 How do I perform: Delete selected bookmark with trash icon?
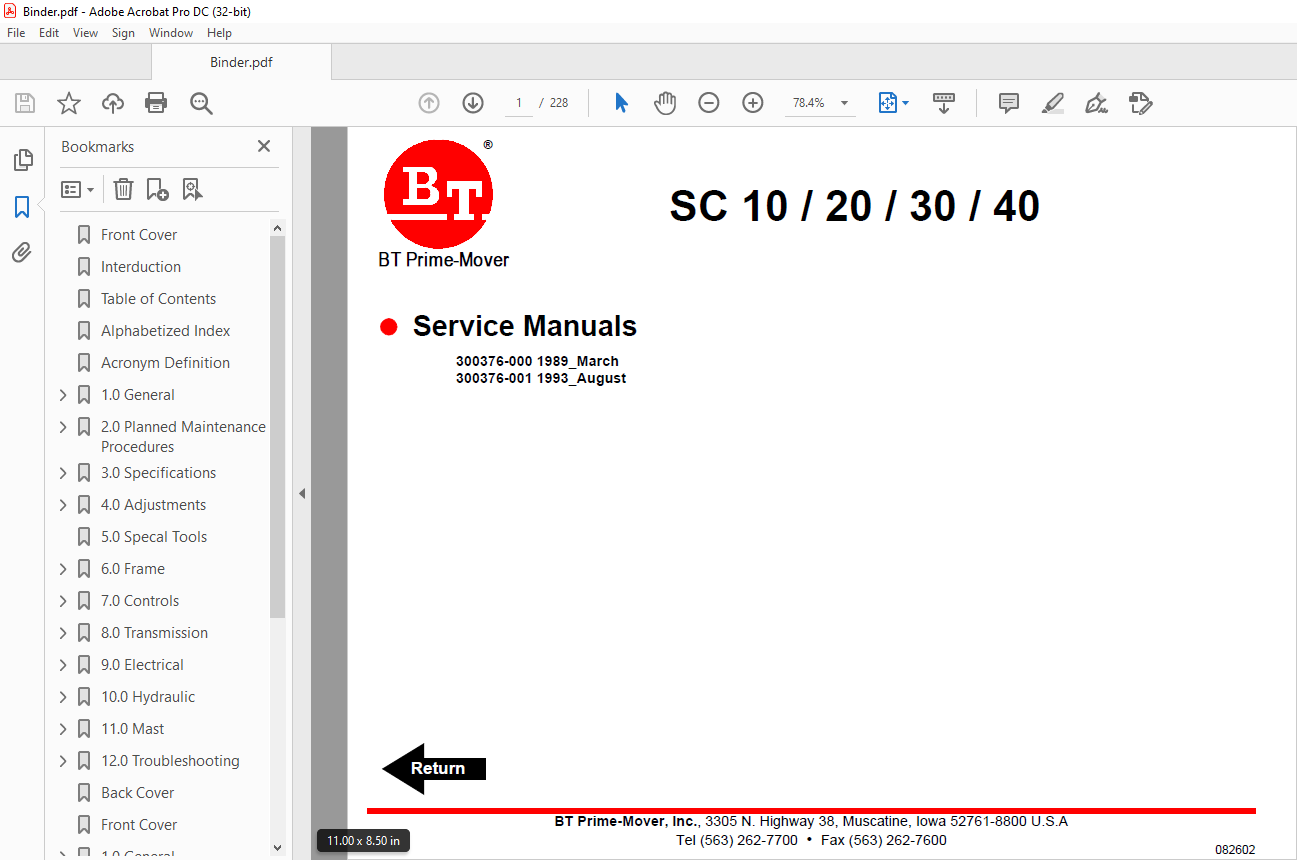tap(123, 189)
